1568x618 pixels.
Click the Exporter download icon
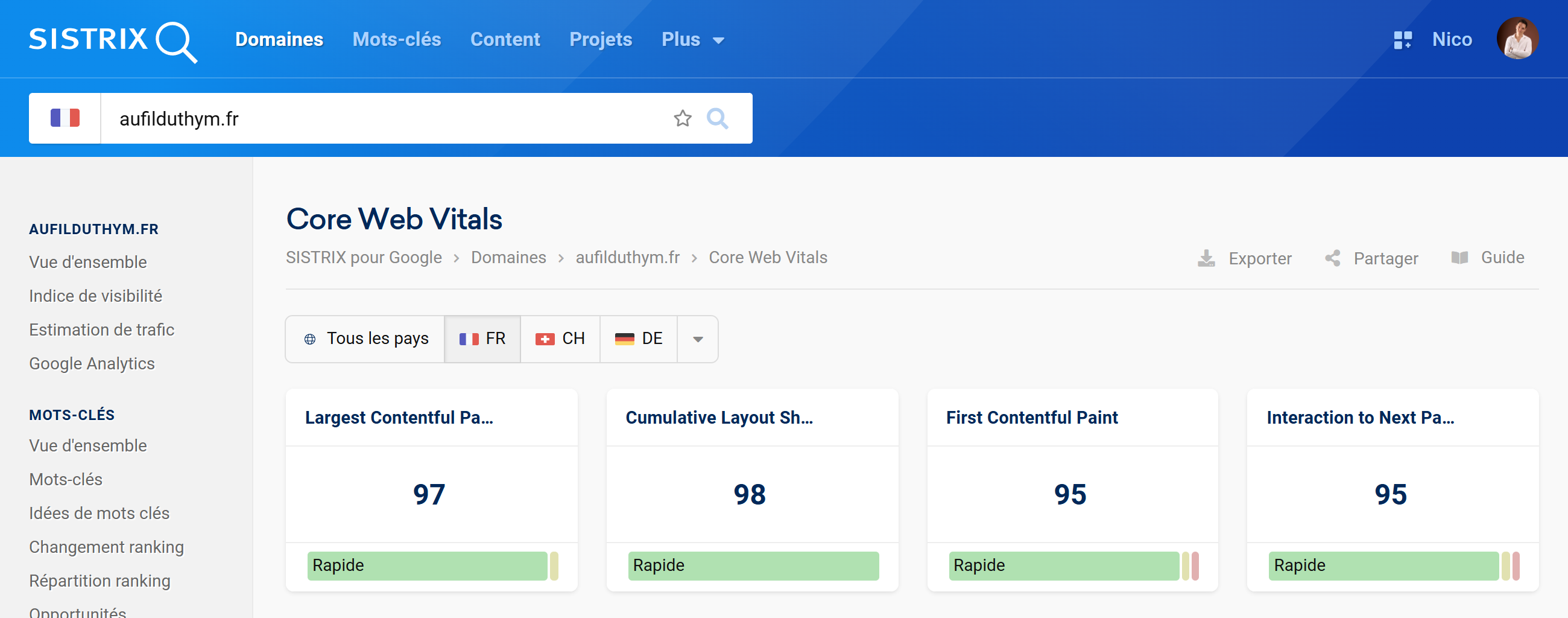click(x=1206, y=258)
